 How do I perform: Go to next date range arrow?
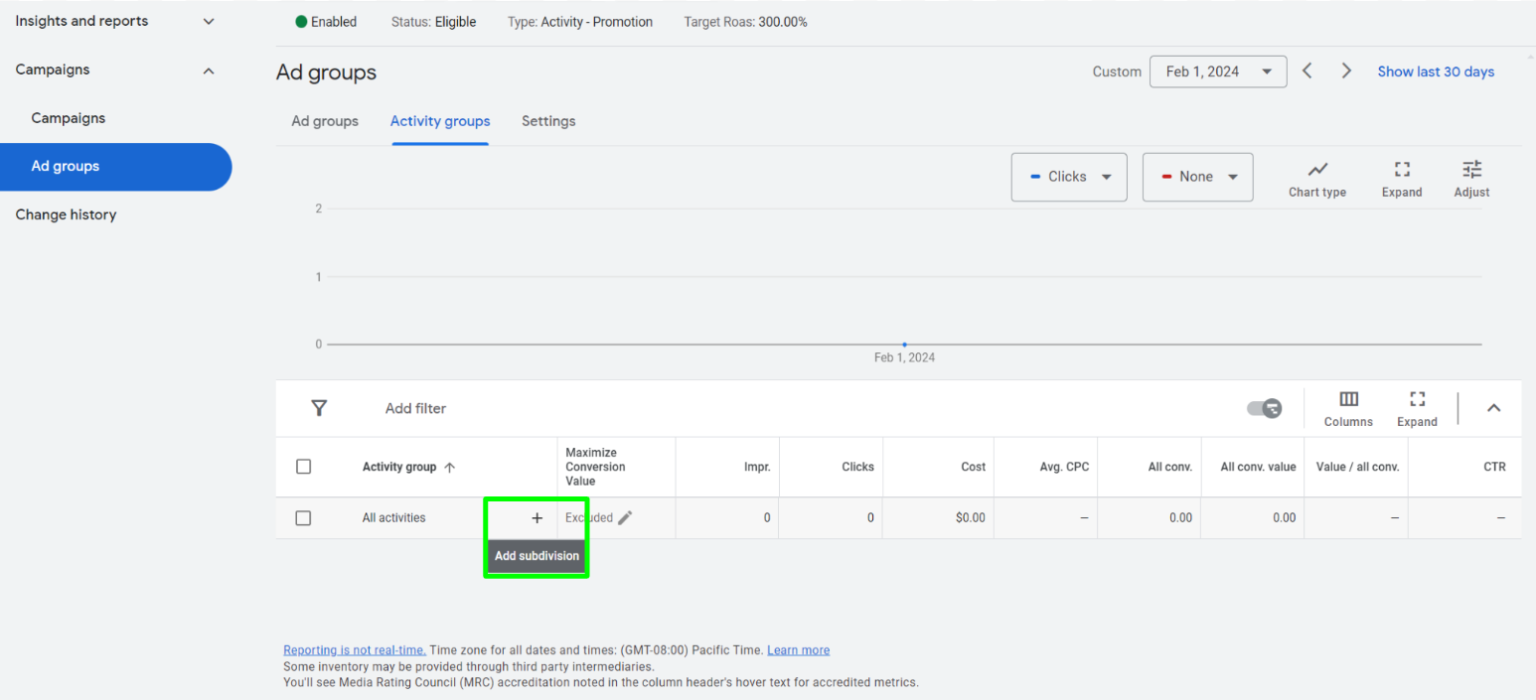coord(1346,71)
